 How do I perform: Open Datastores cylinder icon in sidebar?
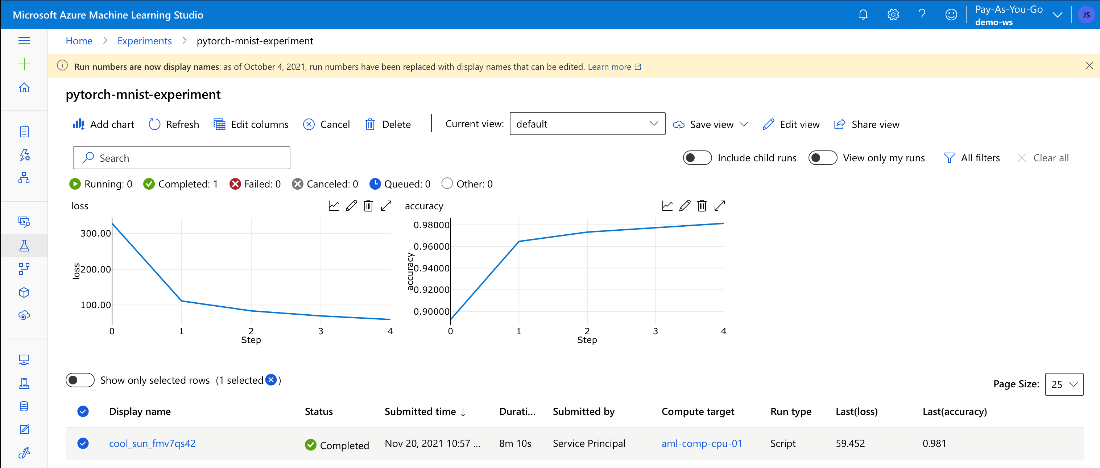[x=24, y=406]
